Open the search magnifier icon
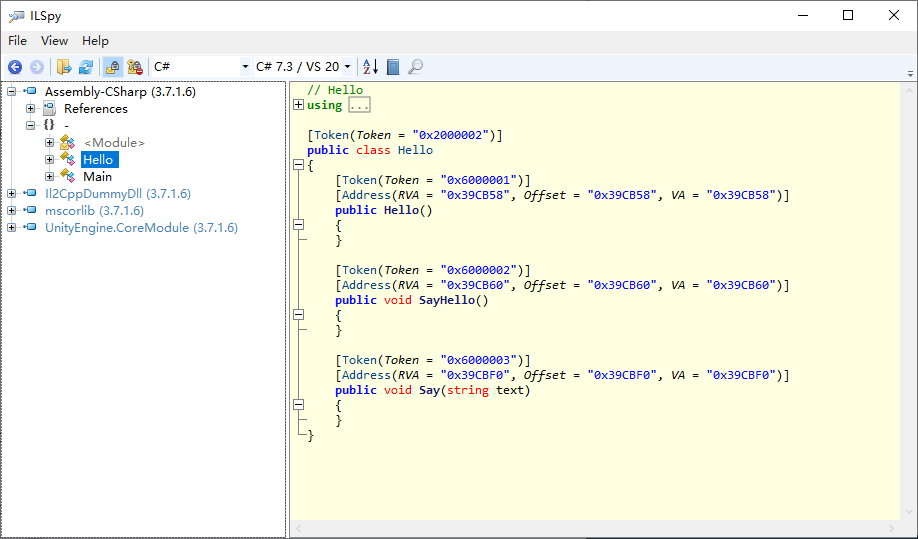The width and height of the screenshot is (918, 539). point(415,67)
